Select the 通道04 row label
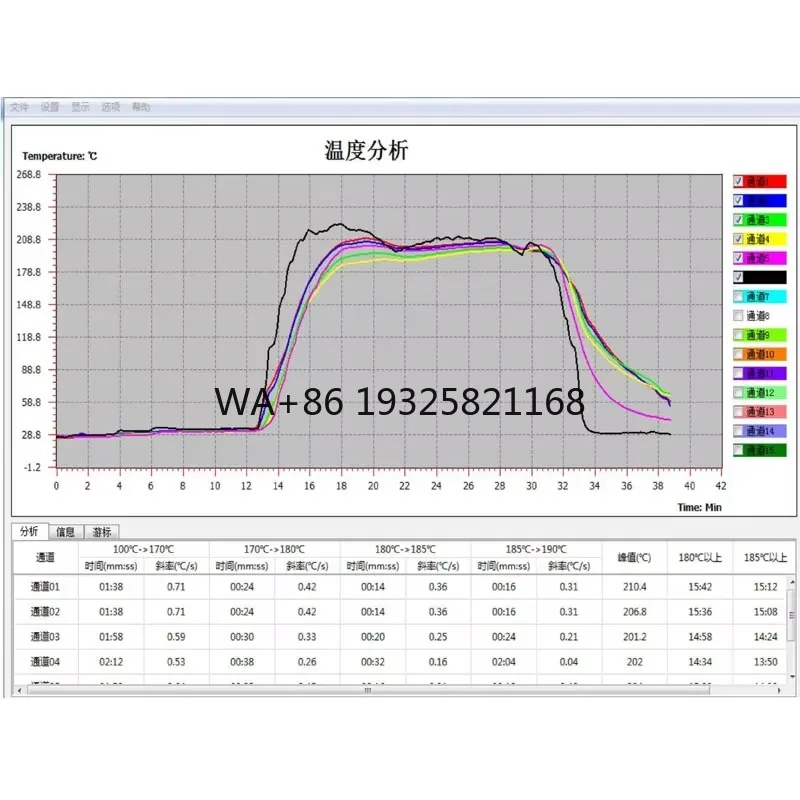The width and height of the screenshot is (800, 800). [x=45, y=662]
